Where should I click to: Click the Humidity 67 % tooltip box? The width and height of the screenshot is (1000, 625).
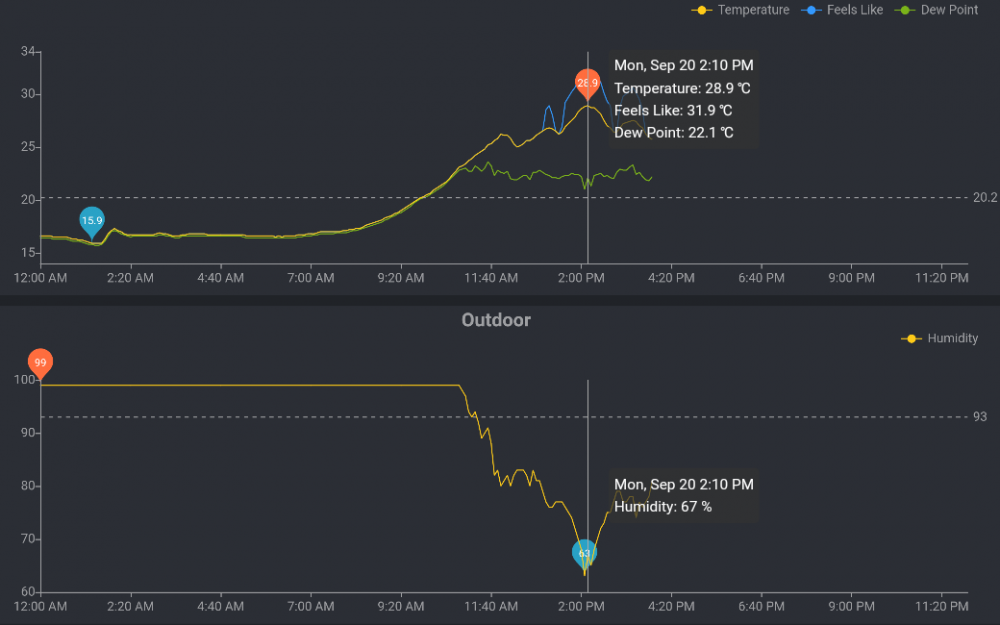click(684, 496)
